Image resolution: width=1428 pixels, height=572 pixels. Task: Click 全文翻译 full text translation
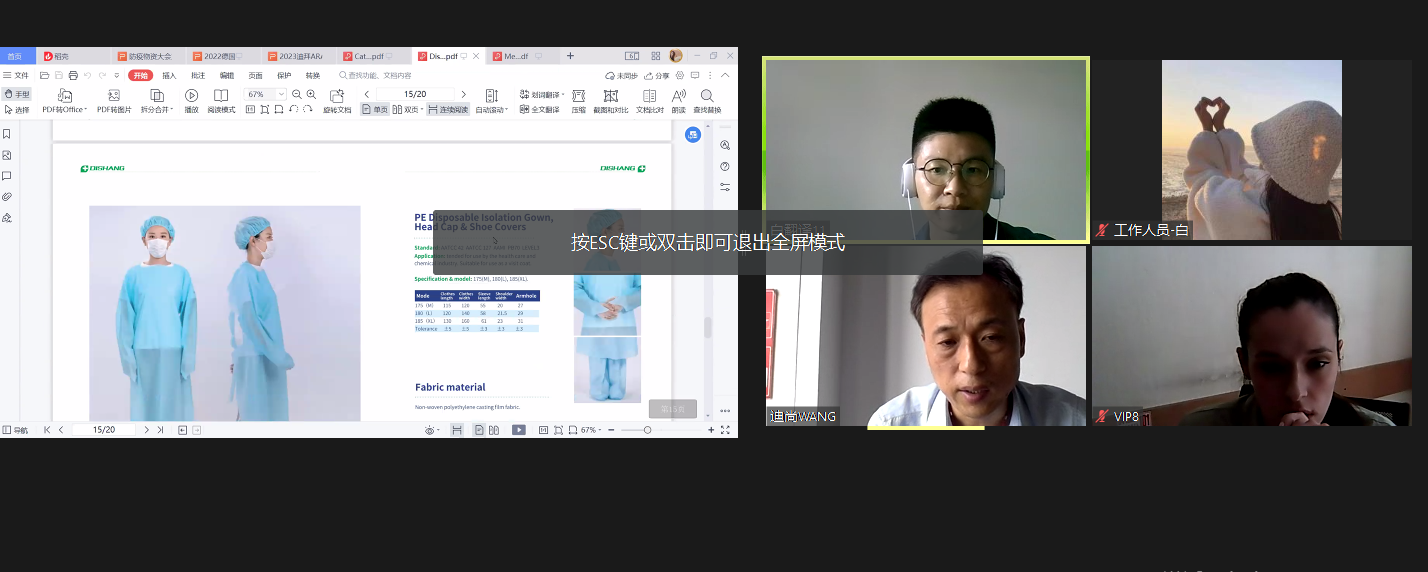pyautogui.click(x=541, y=110)
